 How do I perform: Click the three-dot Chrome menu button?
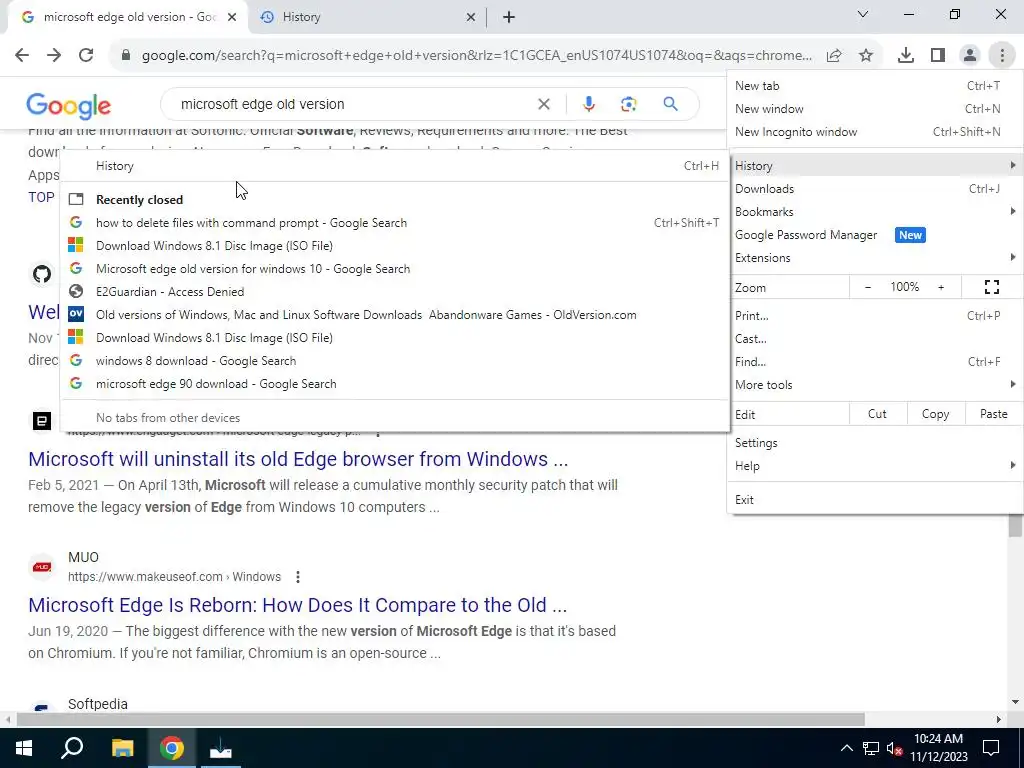point(1002,56)
